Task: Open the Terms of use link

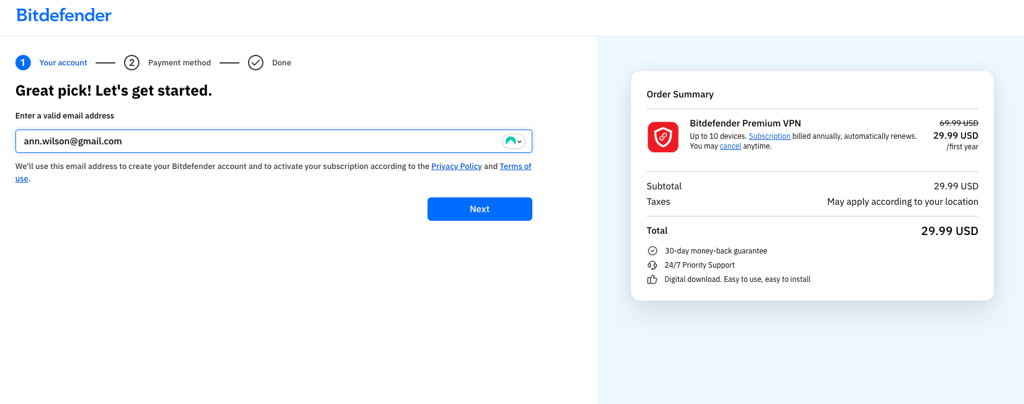Action: (515, 166)
